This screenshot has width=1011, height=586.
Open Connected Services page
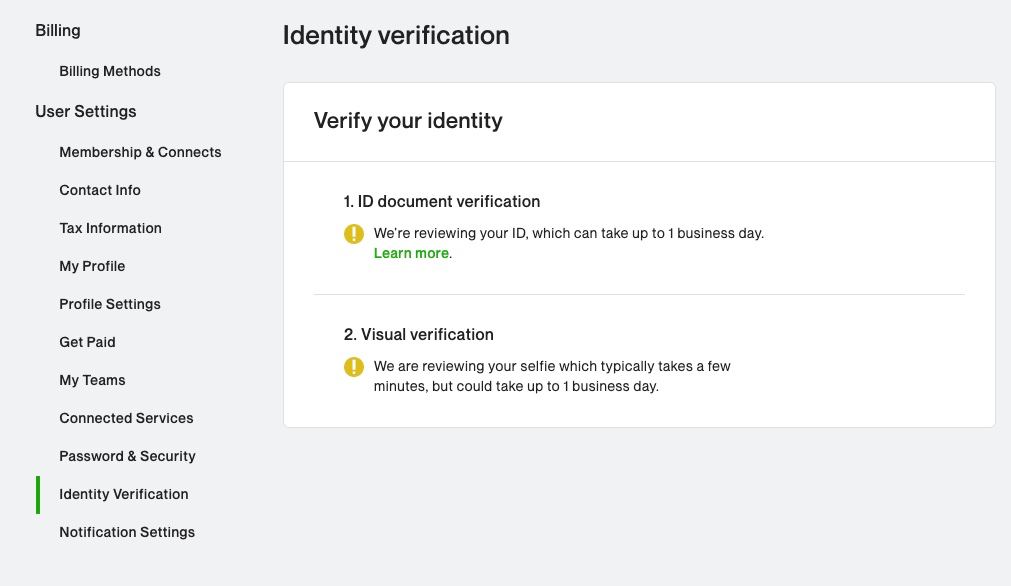126,418
